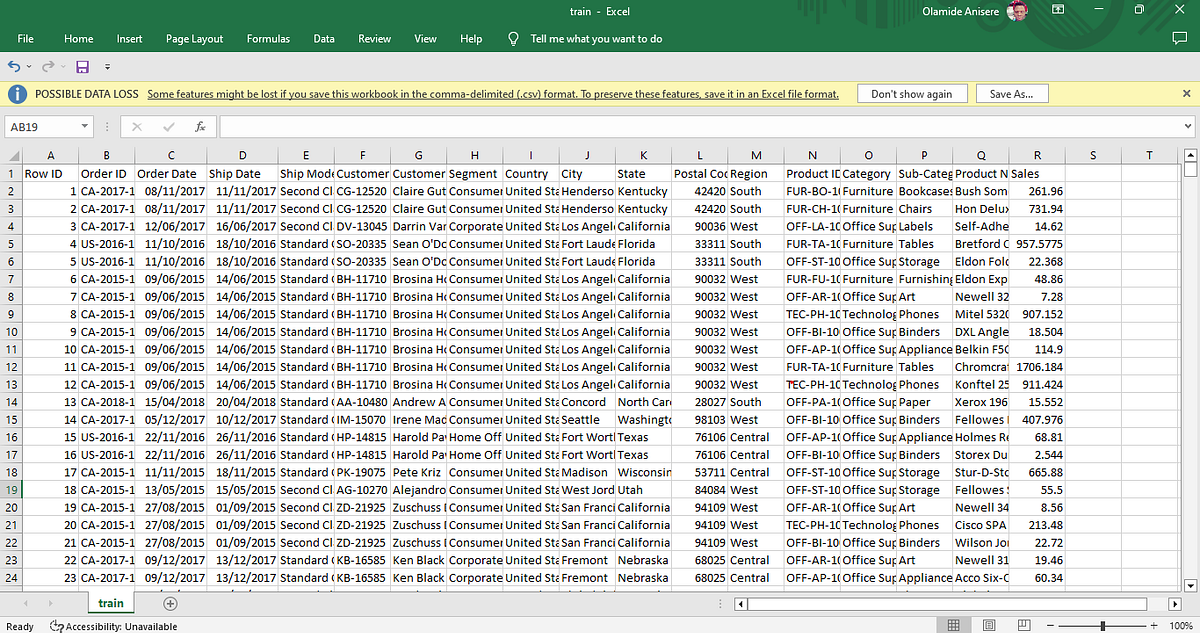Screen dimensions: 1200x633
Task: Select the column N header
Action: coord(812,156)
